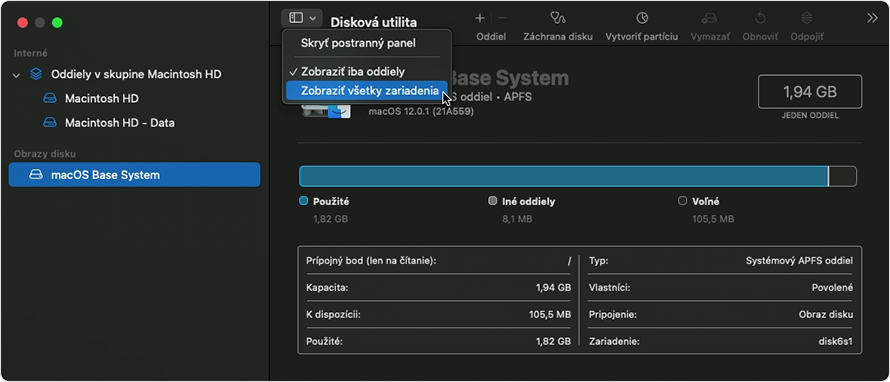Click the 1,94 GB size box
This screenshot has width=890, height=382.
point(810,91)
